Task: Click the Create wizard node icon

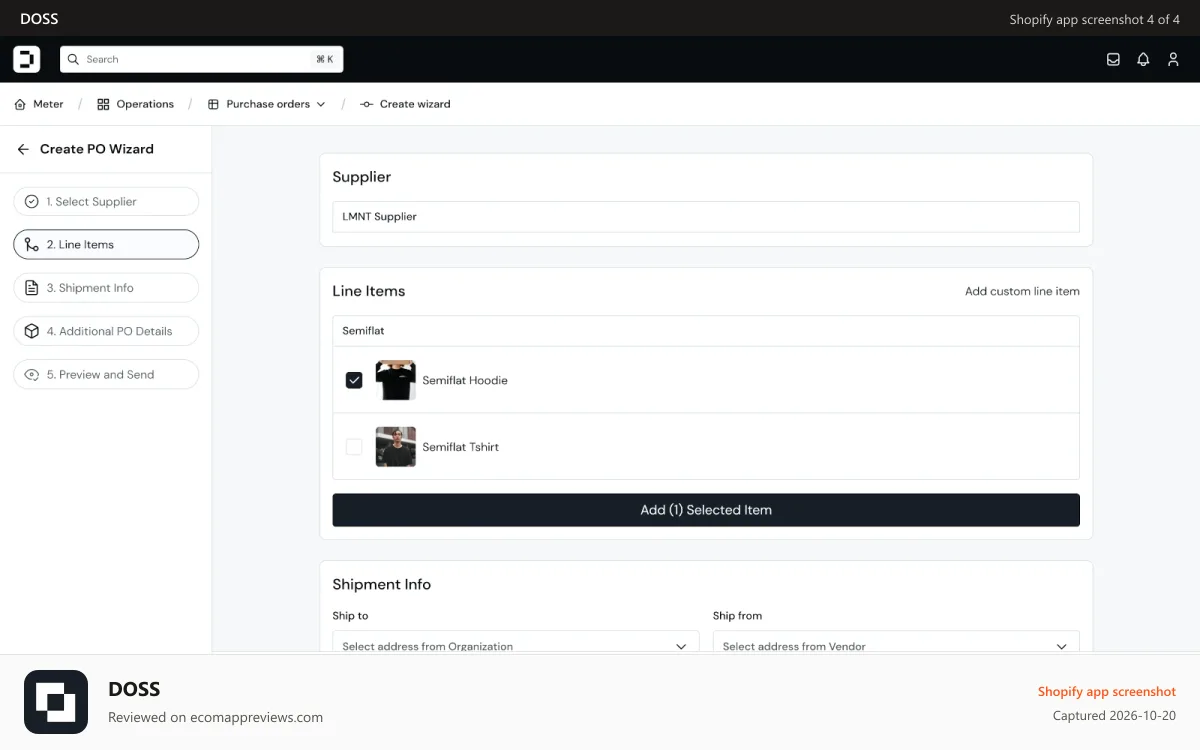Action: 366,104
